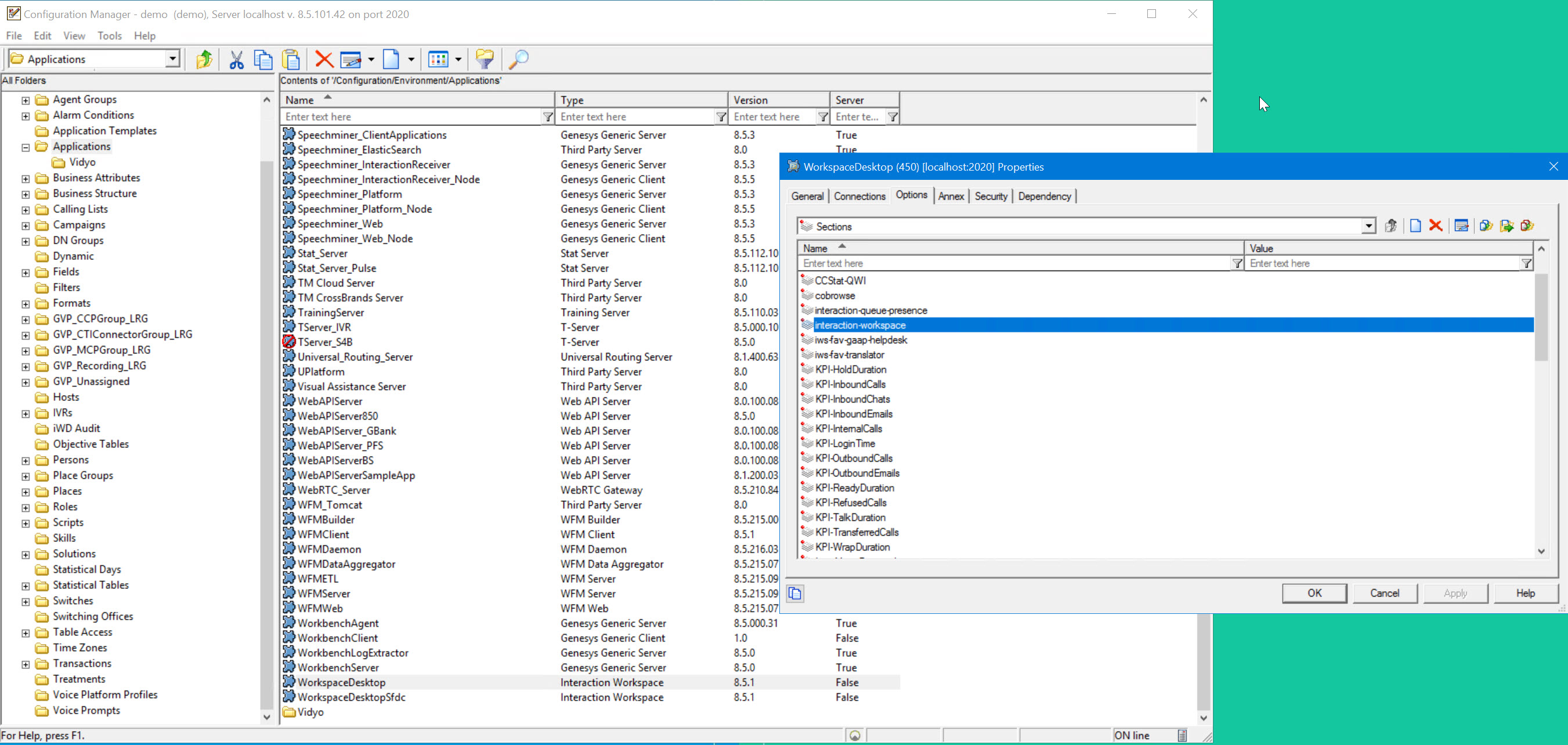Copy selected object using main toolbar icon
The image size is (1568, 745).
click(x=263, y=59)
